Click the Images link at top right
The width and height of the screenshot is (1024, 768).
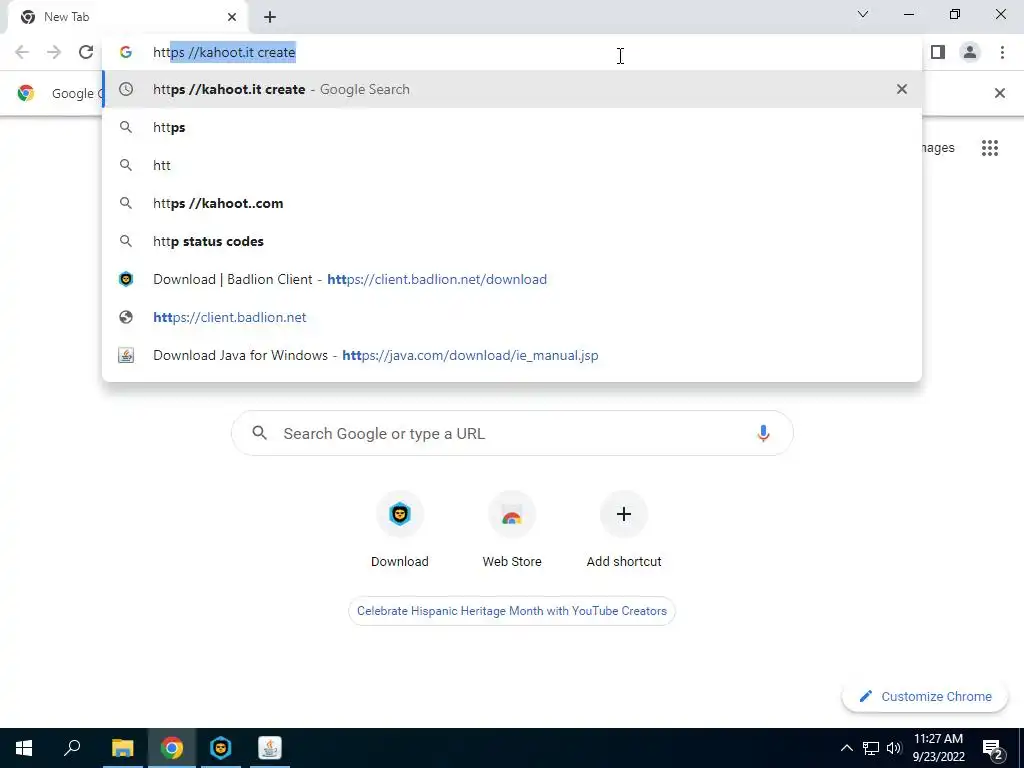pos(938,148)
